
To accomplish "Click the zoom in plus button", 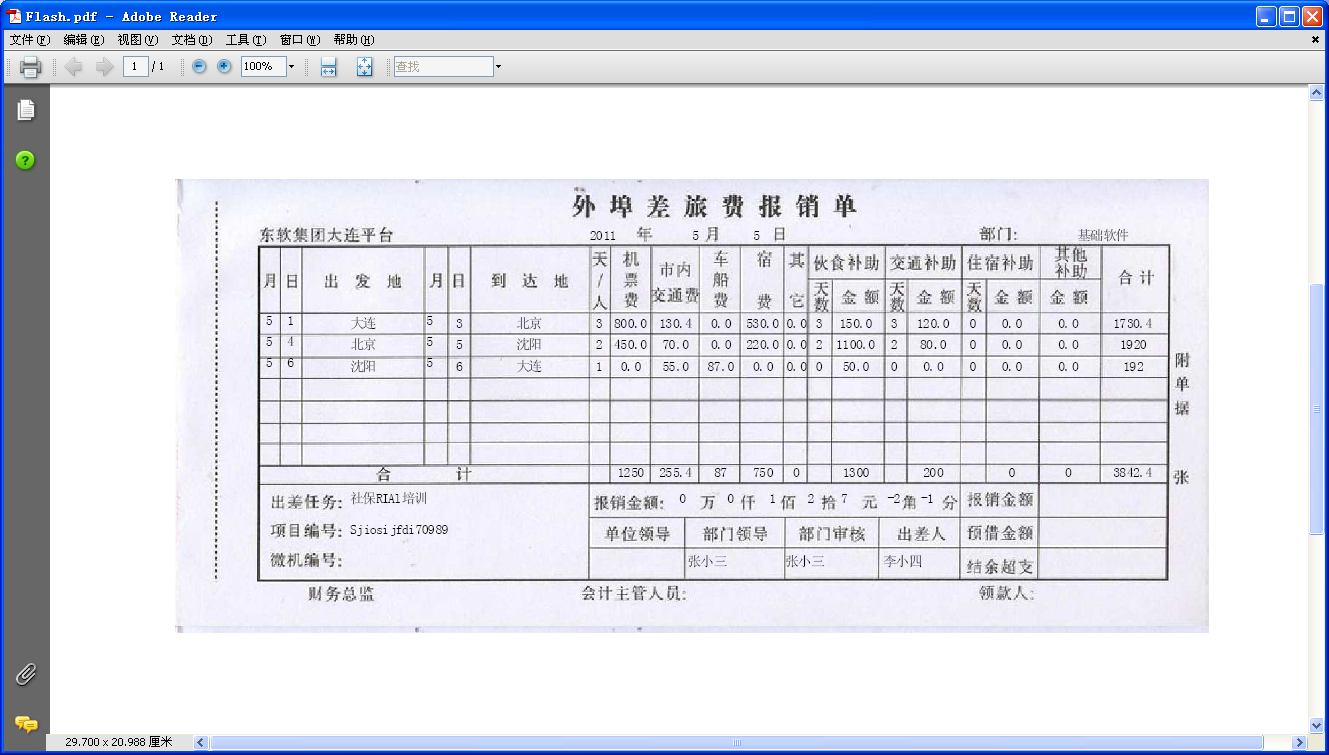I will coord(224,66).
